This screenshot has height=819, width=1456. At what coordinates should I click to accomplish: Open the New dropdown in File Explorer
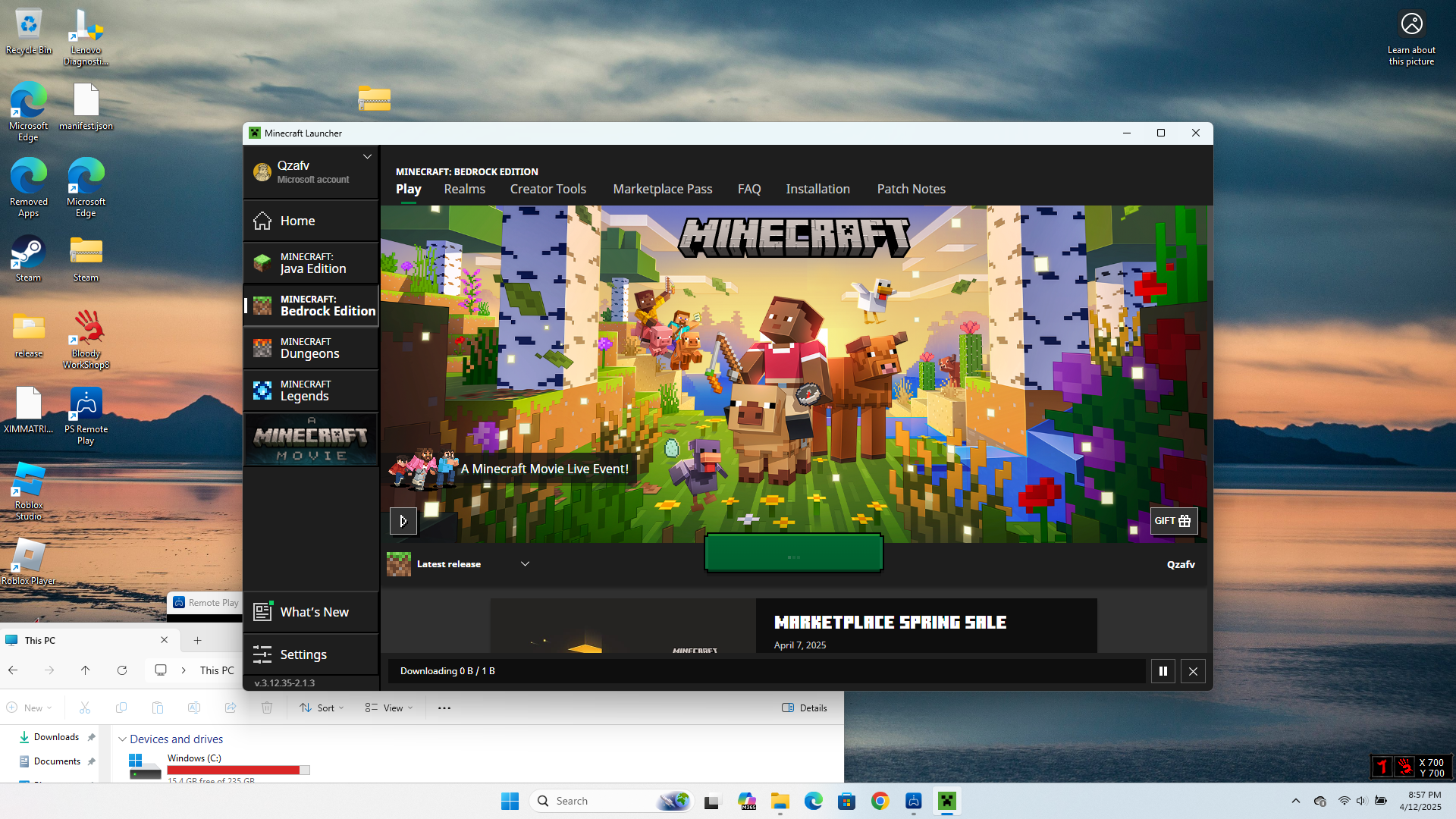[30, 708]
